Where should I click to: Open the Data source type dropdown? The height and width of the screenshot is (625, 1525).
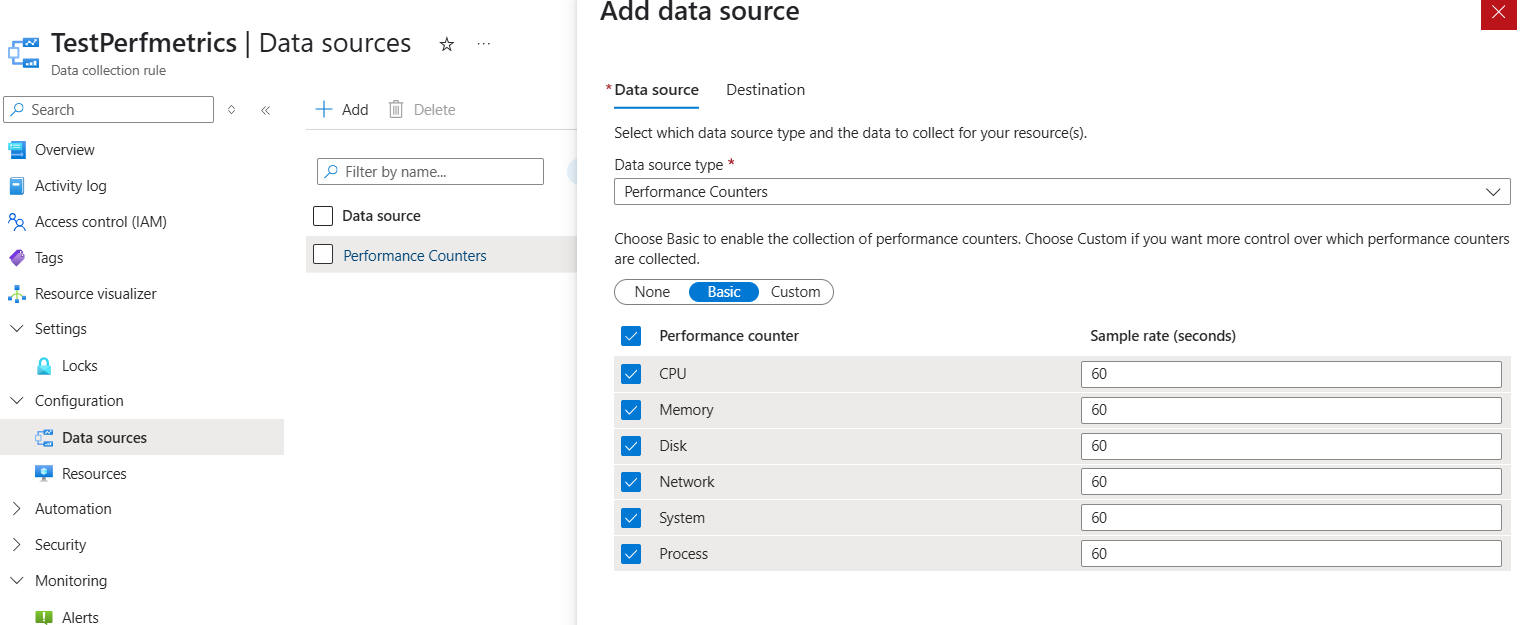click(1062, 192)
